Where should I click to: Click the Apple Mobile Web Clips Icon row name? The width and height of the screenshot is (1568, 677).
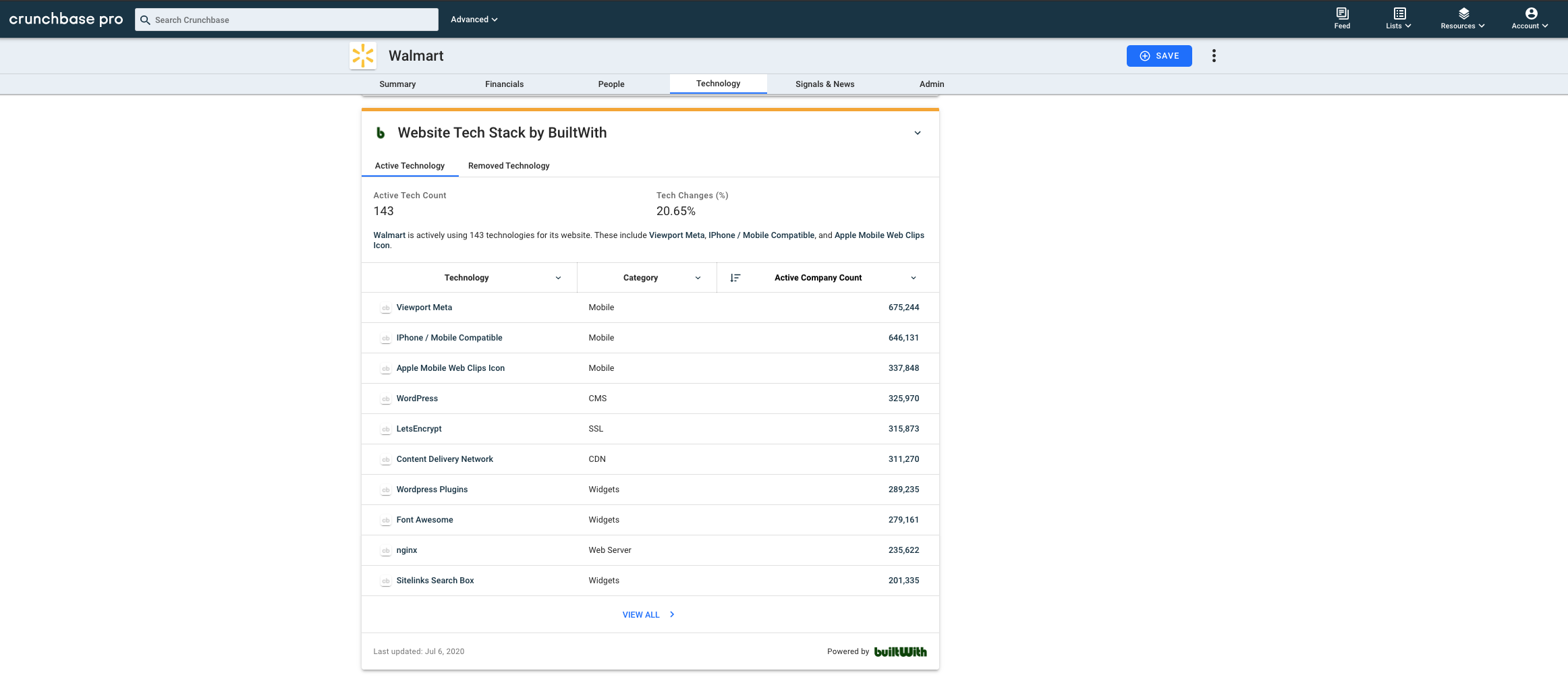[x=451, y=368]
